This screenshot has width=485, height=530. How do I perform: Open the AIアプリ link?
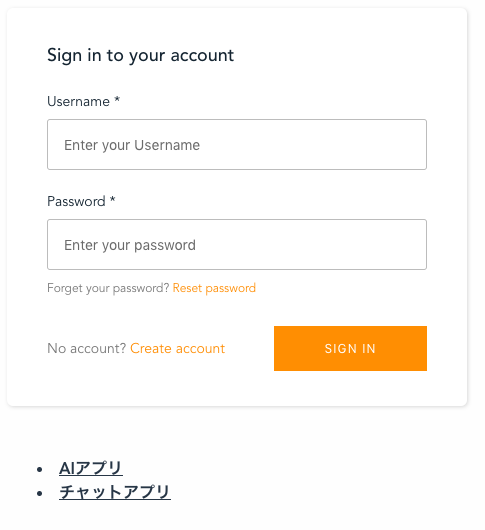[x=91, y=468]
